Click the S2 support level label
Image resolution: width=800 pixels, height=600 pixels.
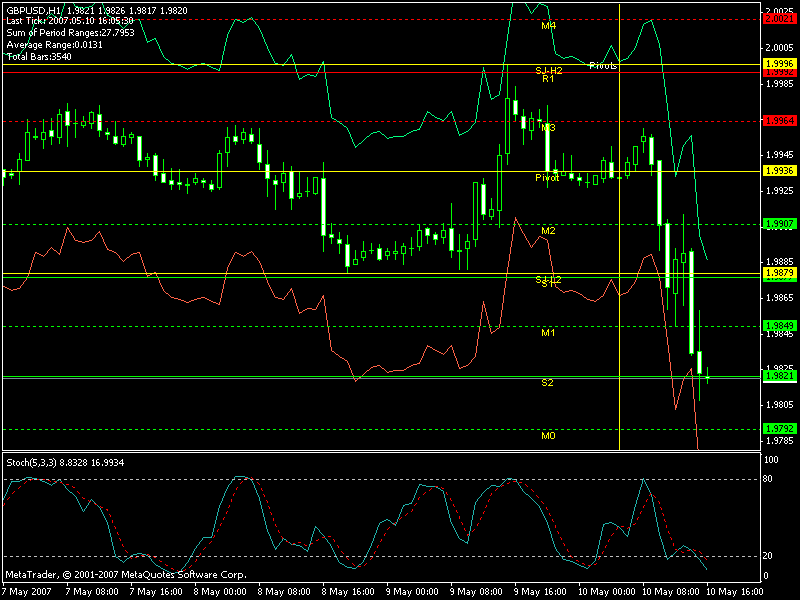pos(548,383)
